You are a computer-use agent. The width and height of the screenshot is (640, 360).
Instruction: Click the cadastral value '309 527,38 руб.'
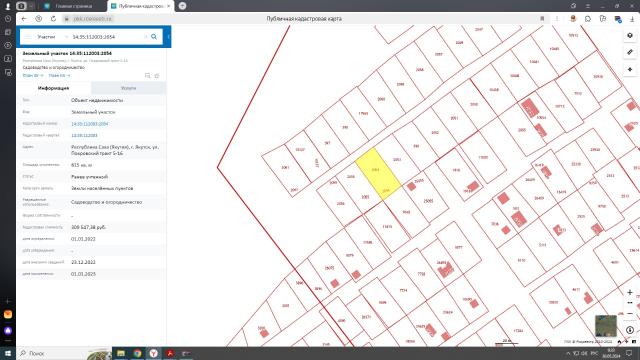pyautogui.click(x=88, y=227)
